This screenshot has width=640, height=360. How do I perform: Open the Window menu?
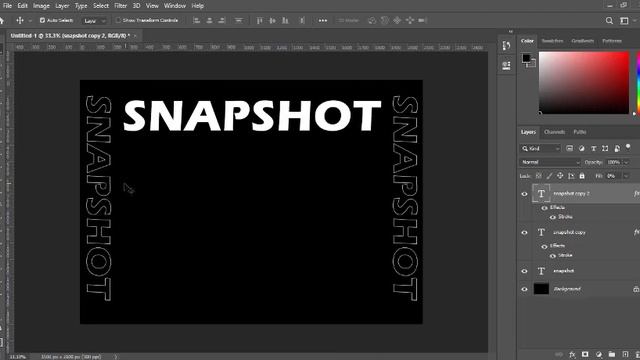click(175, 6)
